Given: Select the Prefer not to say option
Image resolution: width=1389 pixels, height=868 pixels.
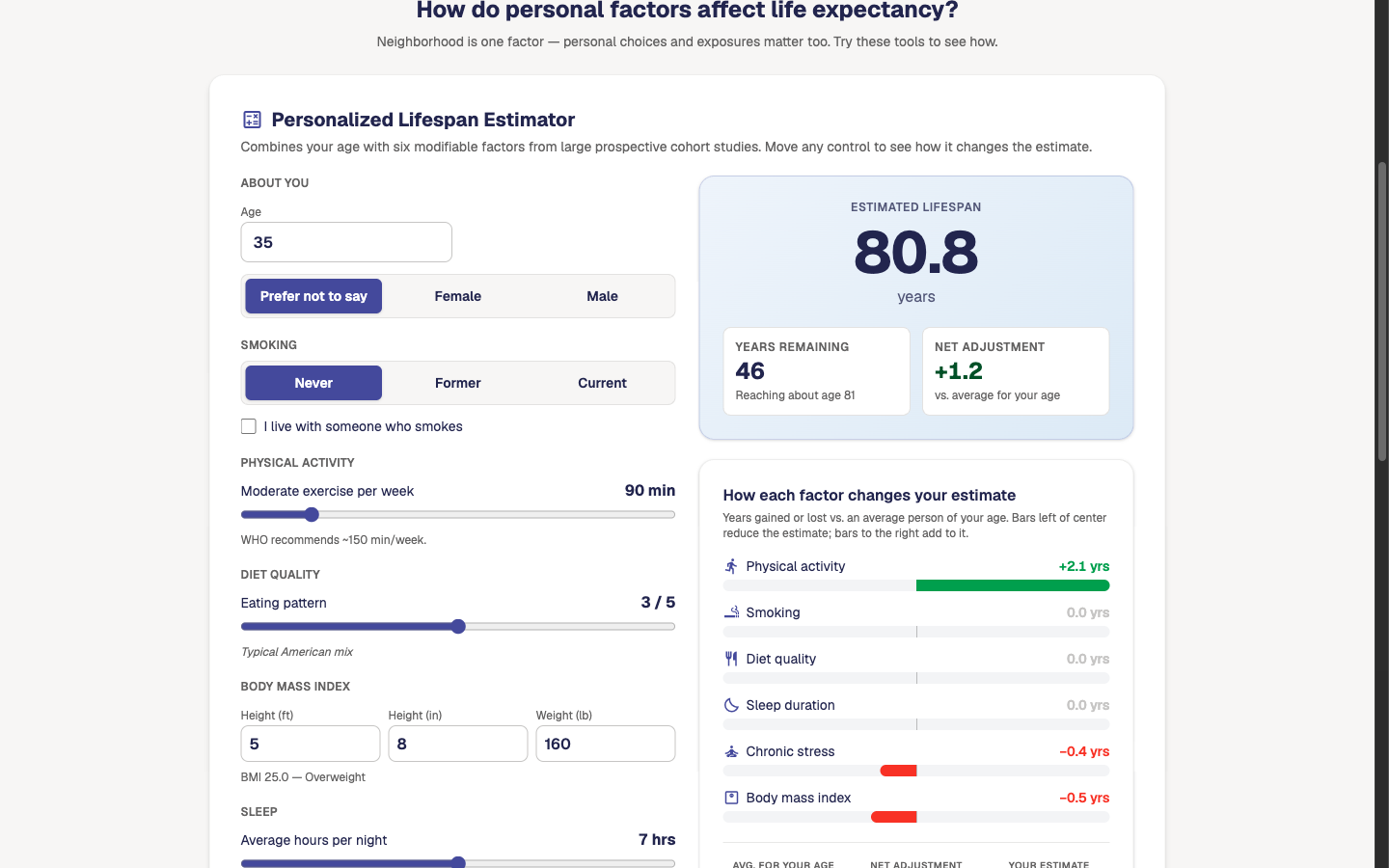Looking at the screenshot, I should [x=313, y=296].
